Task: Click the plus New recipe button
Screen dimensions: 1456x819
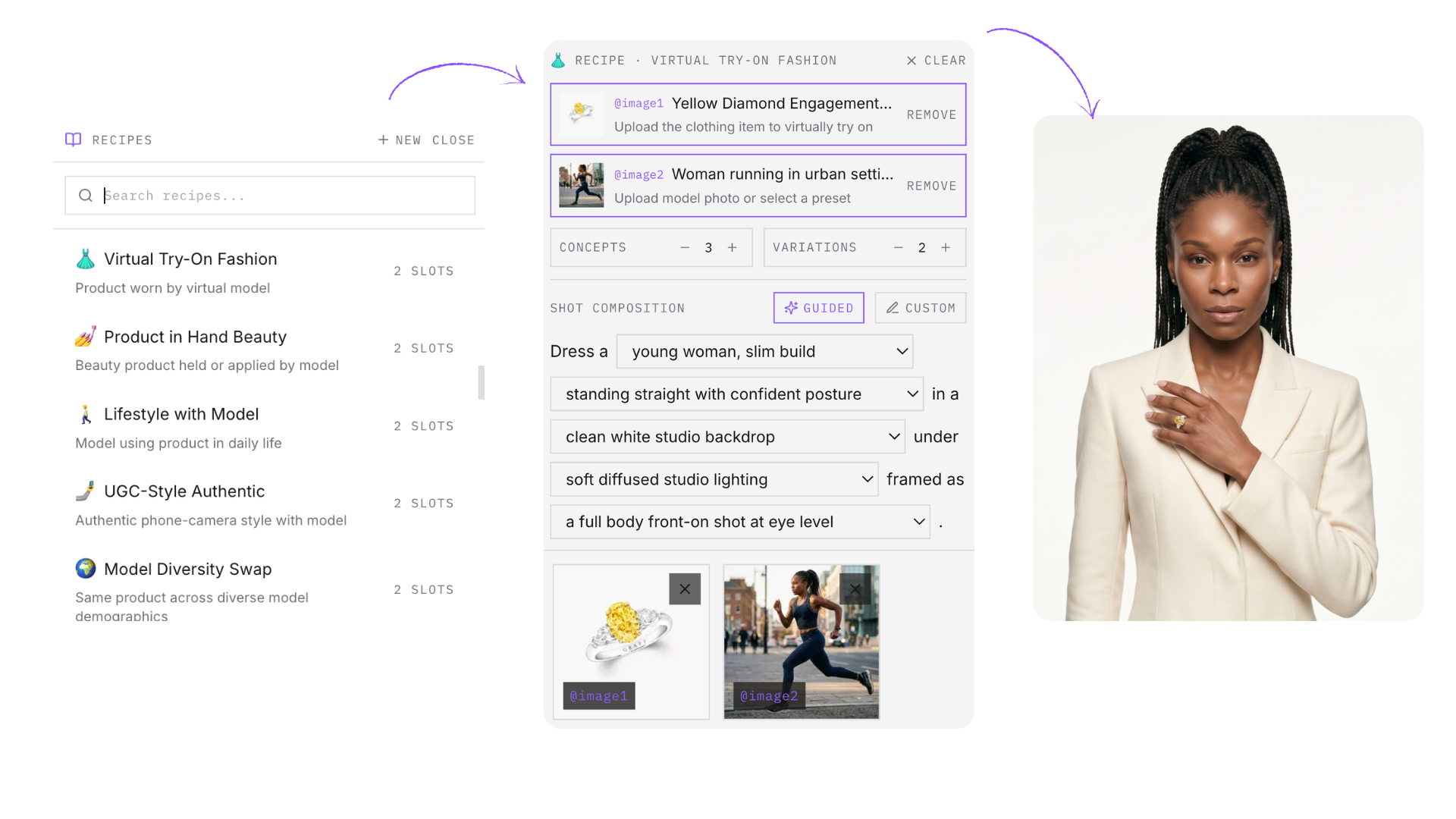Action: pyautogui.click(x=399, y=140)
